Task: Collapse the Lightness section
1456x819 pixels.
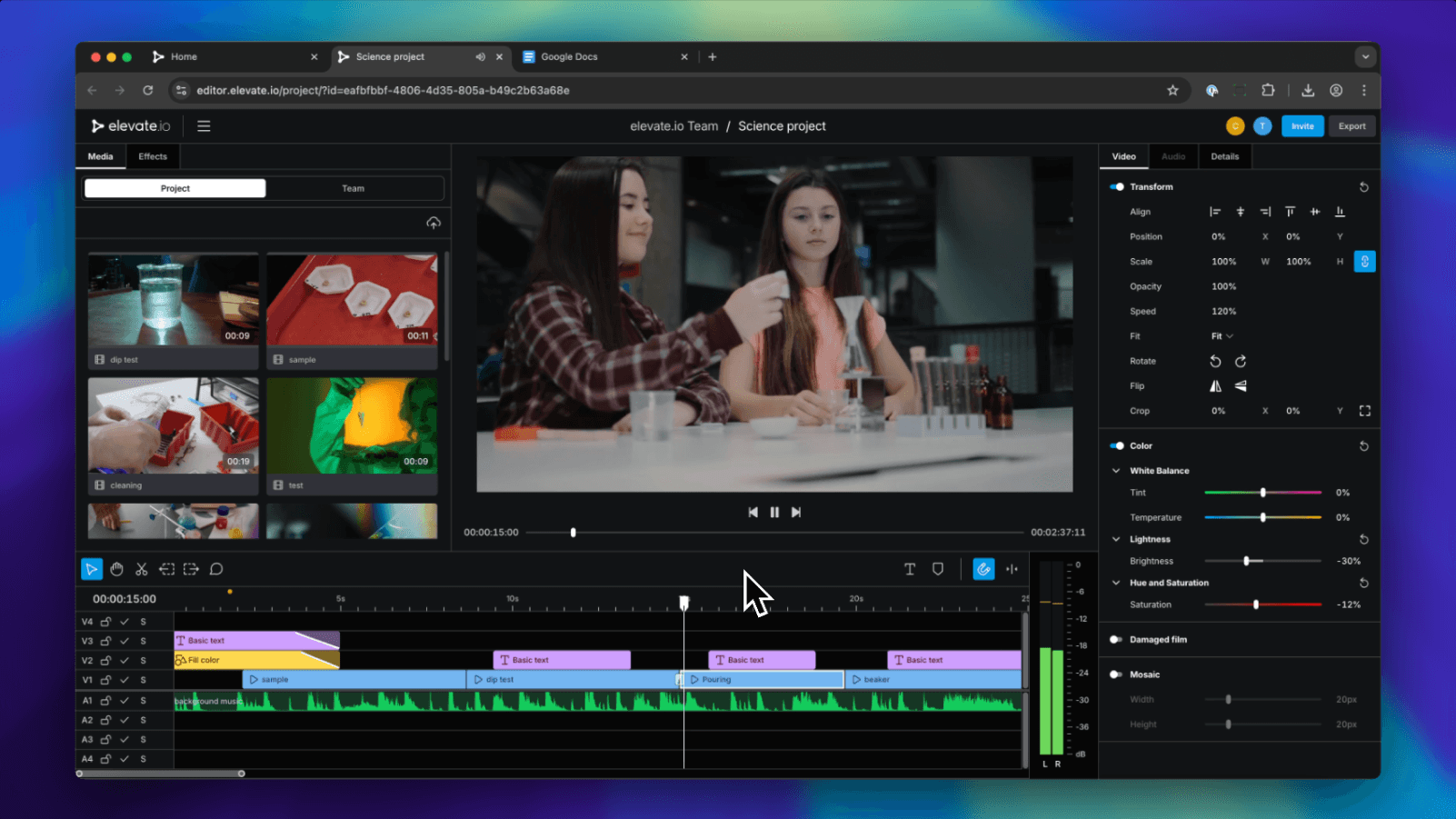Action: coord(1116,539)
